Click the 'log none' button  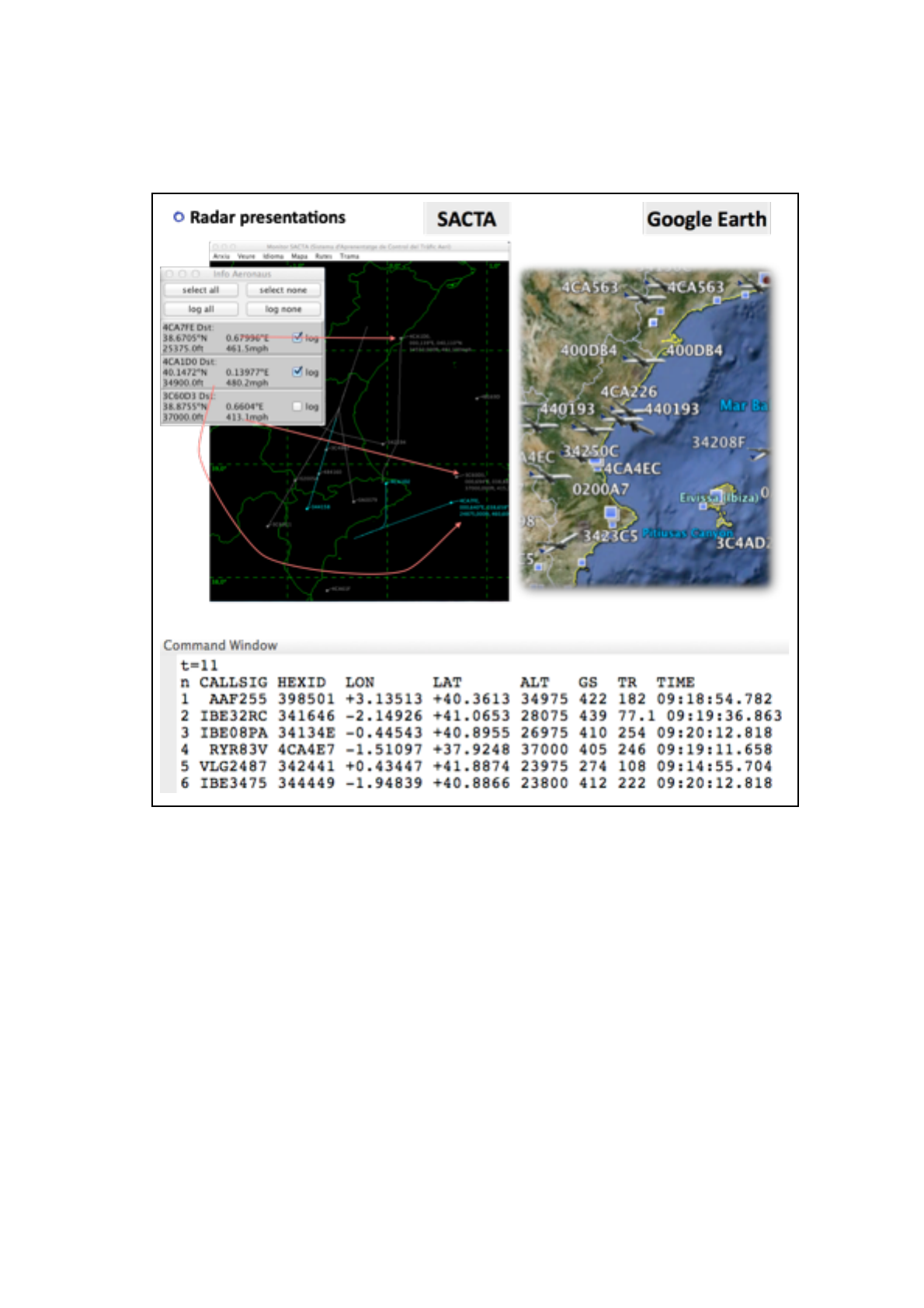coord(283,309)
